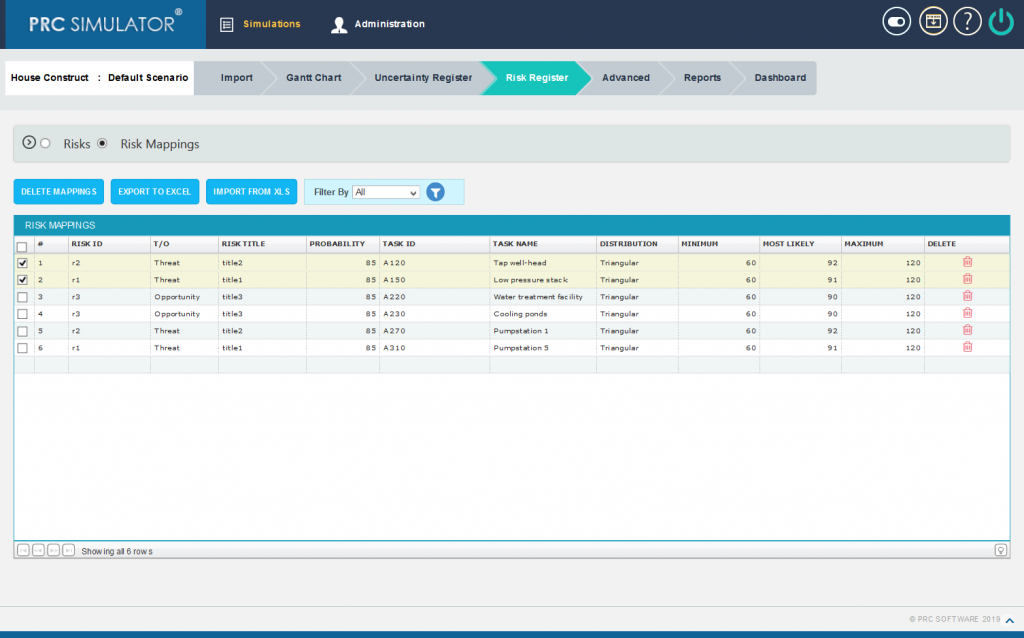
Task: Click task ID 'A310' cell
Action: (x=434, y=348)
